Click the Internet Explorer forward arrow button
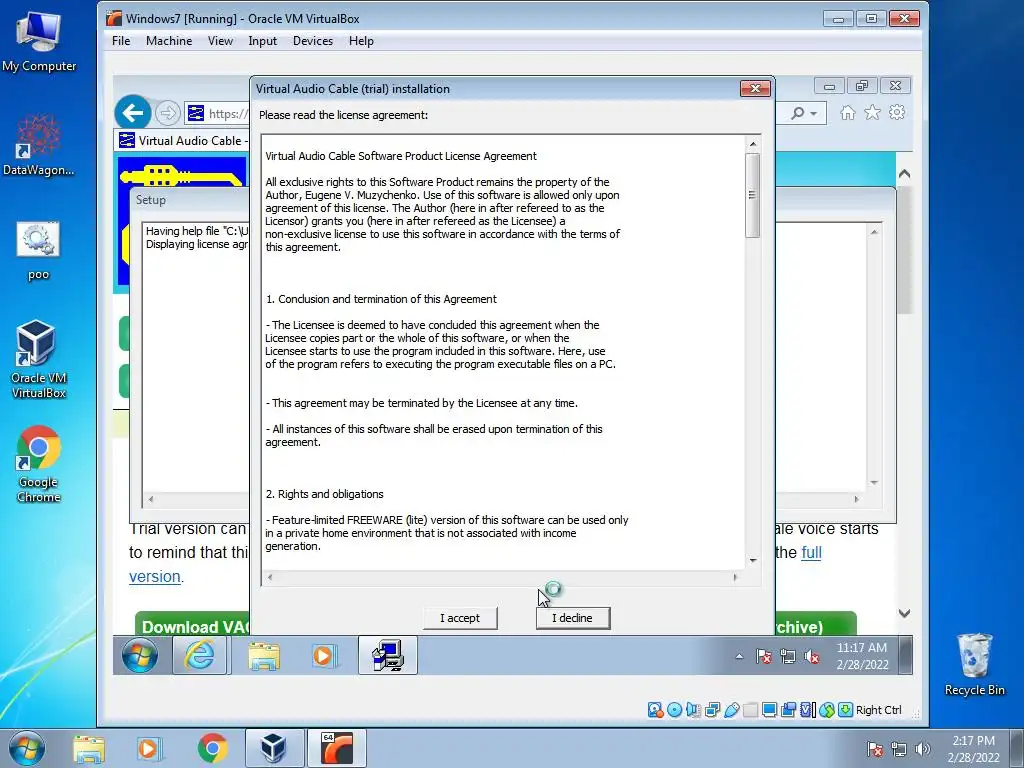The image size is (1024, 768). pos(168,113)
